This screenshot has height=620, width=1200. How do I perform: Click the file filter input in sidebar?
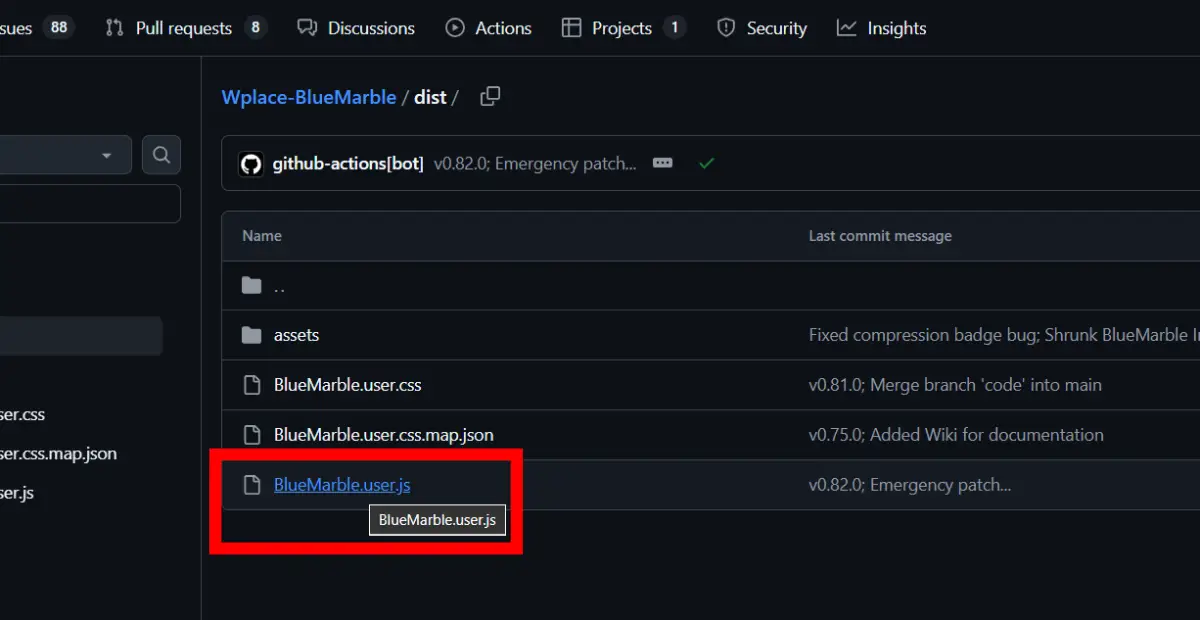[90, 204]
